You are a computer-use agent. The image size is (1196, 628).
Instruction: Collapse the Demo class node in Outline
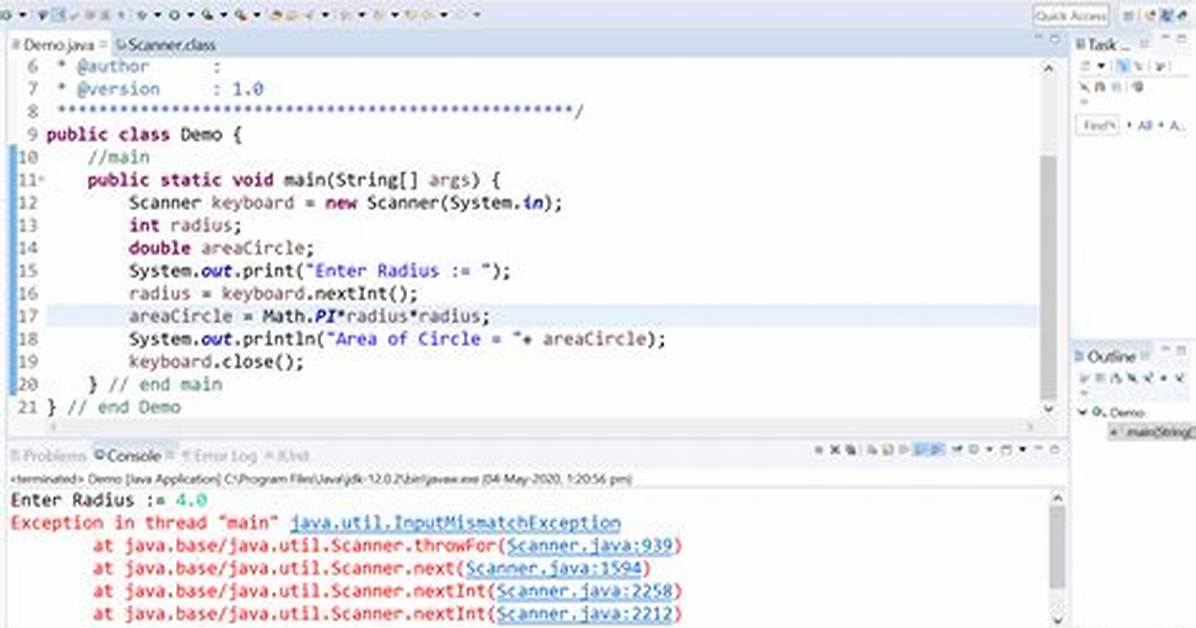(1082, 412)
